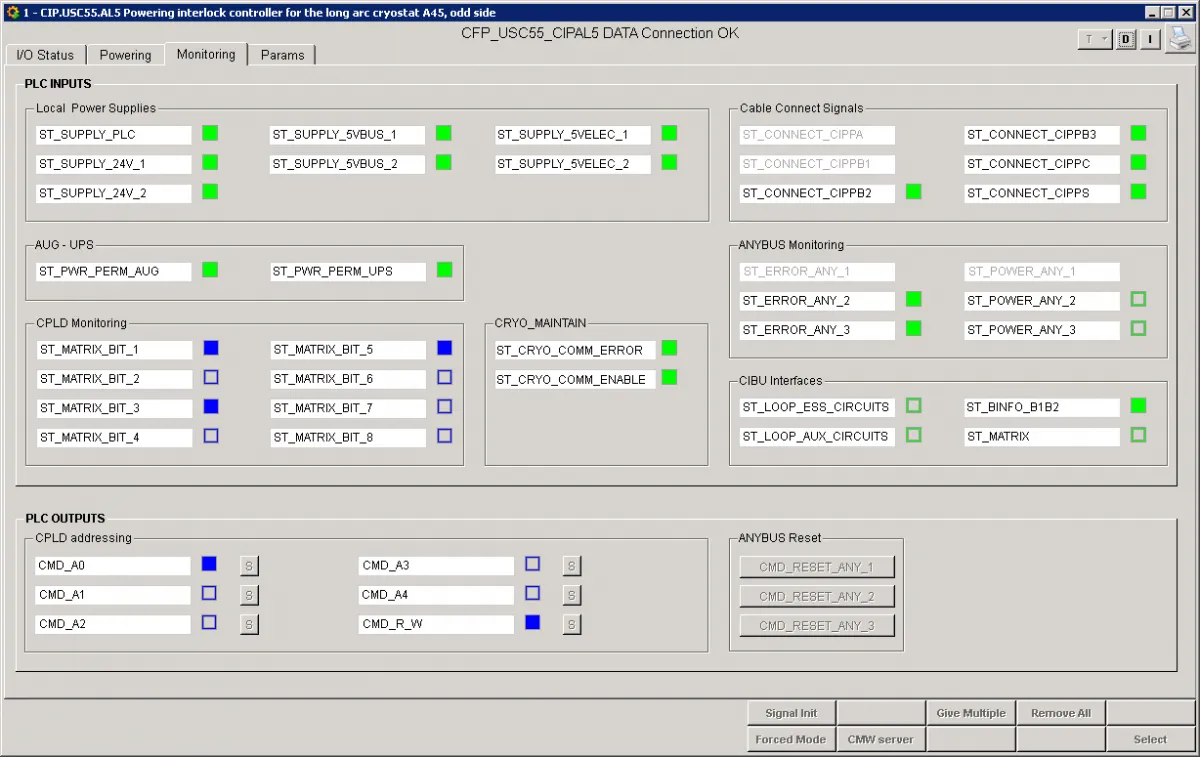Image resolution: width=1200 pixels, height=757 pixels.
Task: Switch to the I/O Status tab
Action: pos(45,55)
